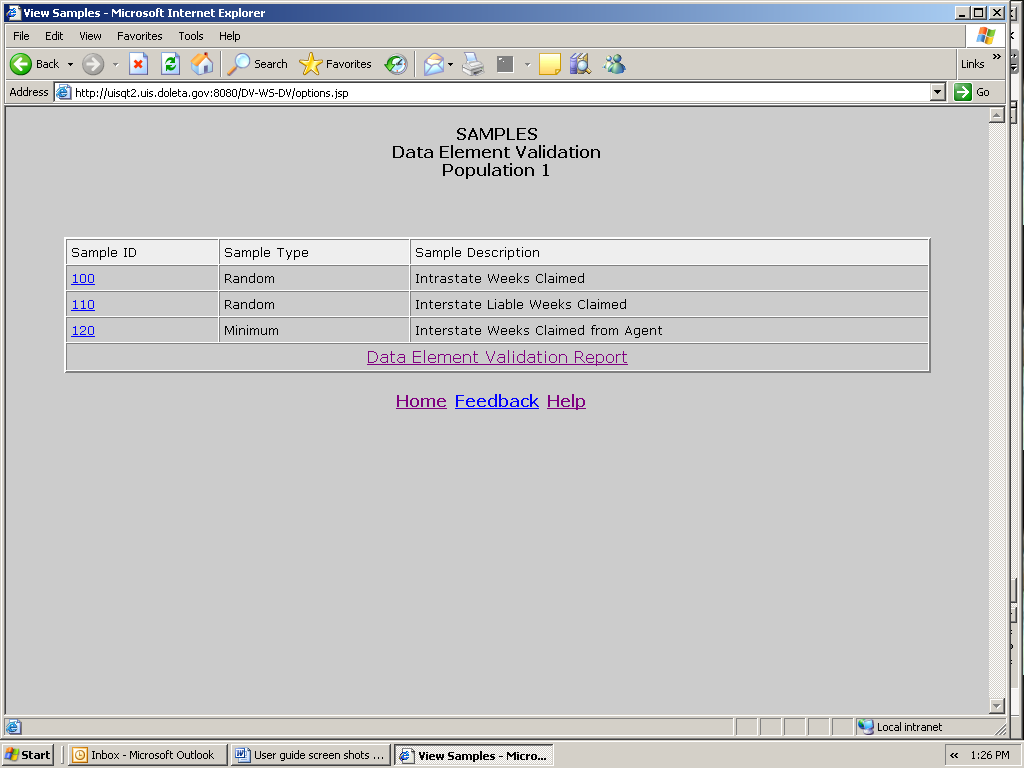1024x768 pixels.
Task: Click the page scrollbar up arrow
Action: (997, 116)
